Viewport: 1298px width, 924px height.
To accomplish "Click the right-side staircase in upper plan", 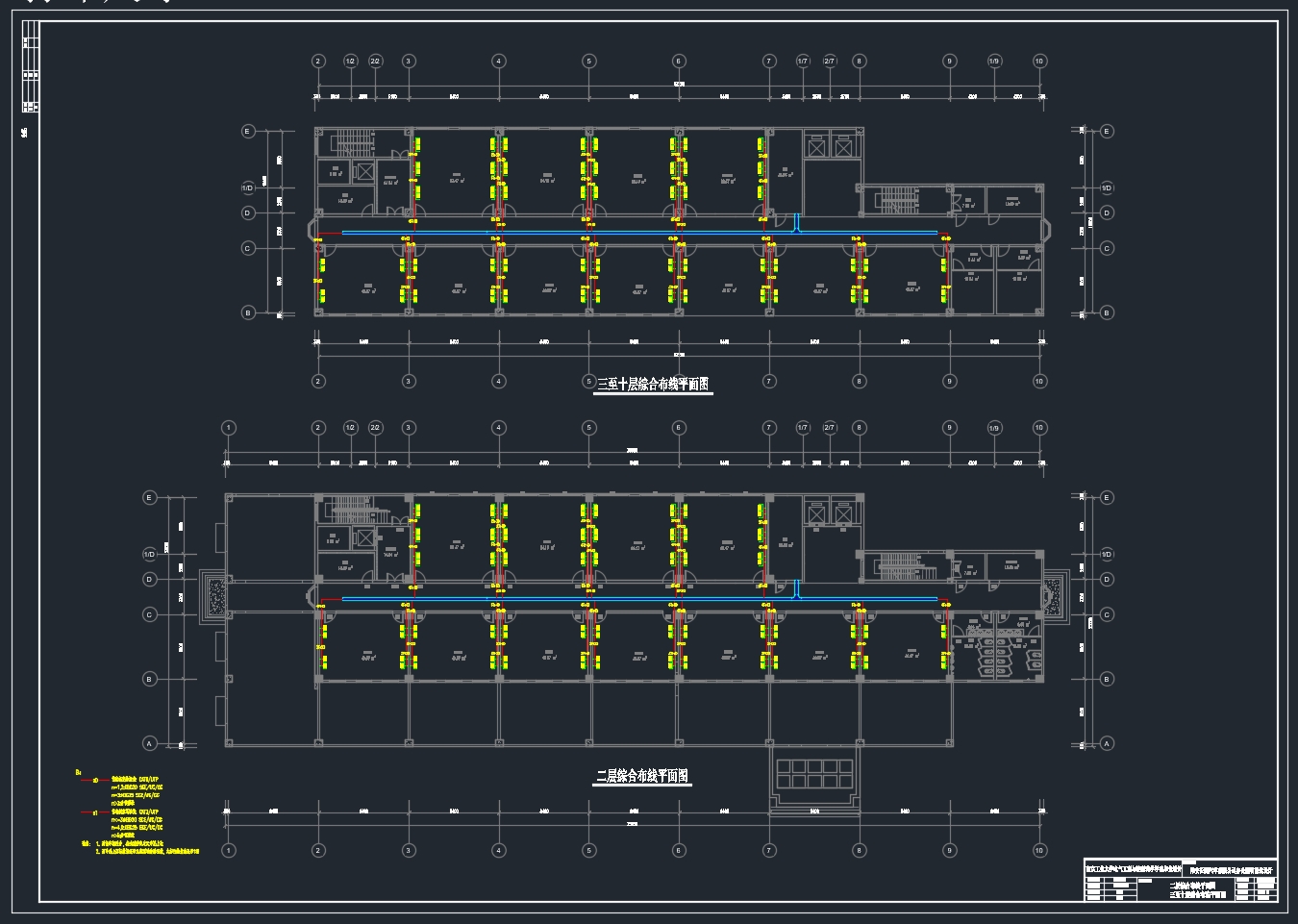I will 896,200.
